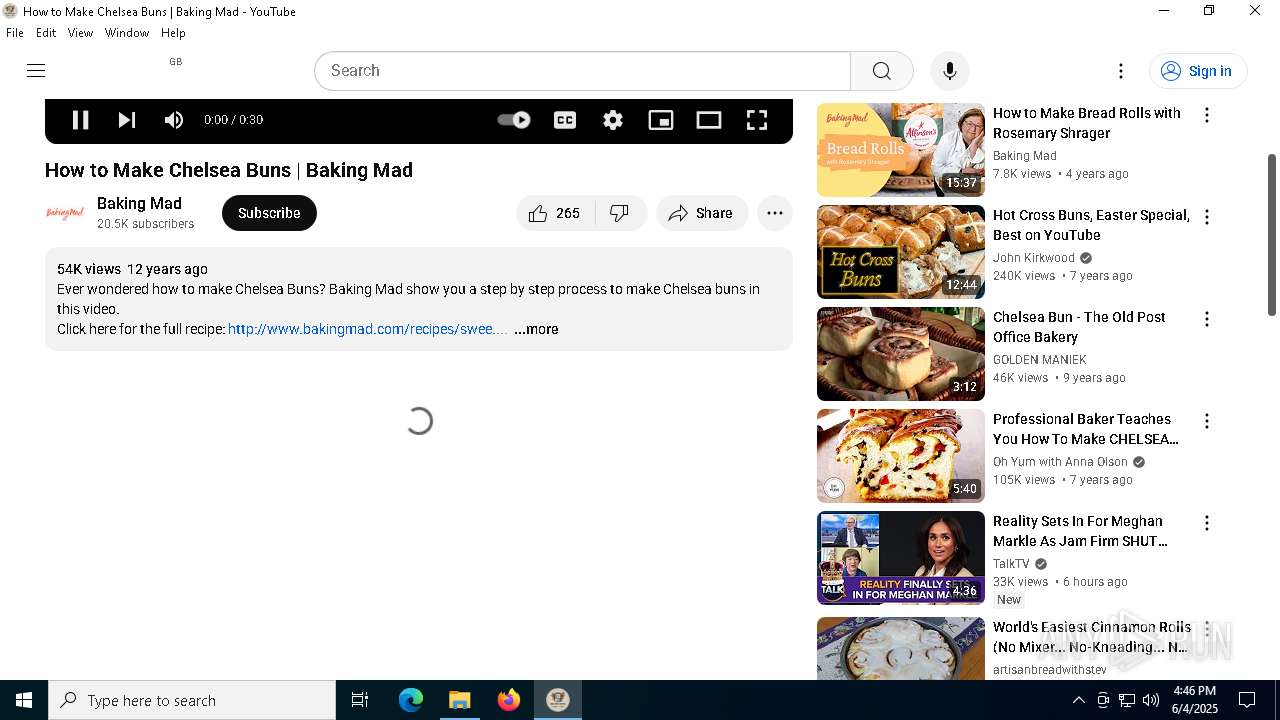The height and width of the screenshot is (720, 1280).
Task: Enable miniplayer mode icon
Action: 661,120
